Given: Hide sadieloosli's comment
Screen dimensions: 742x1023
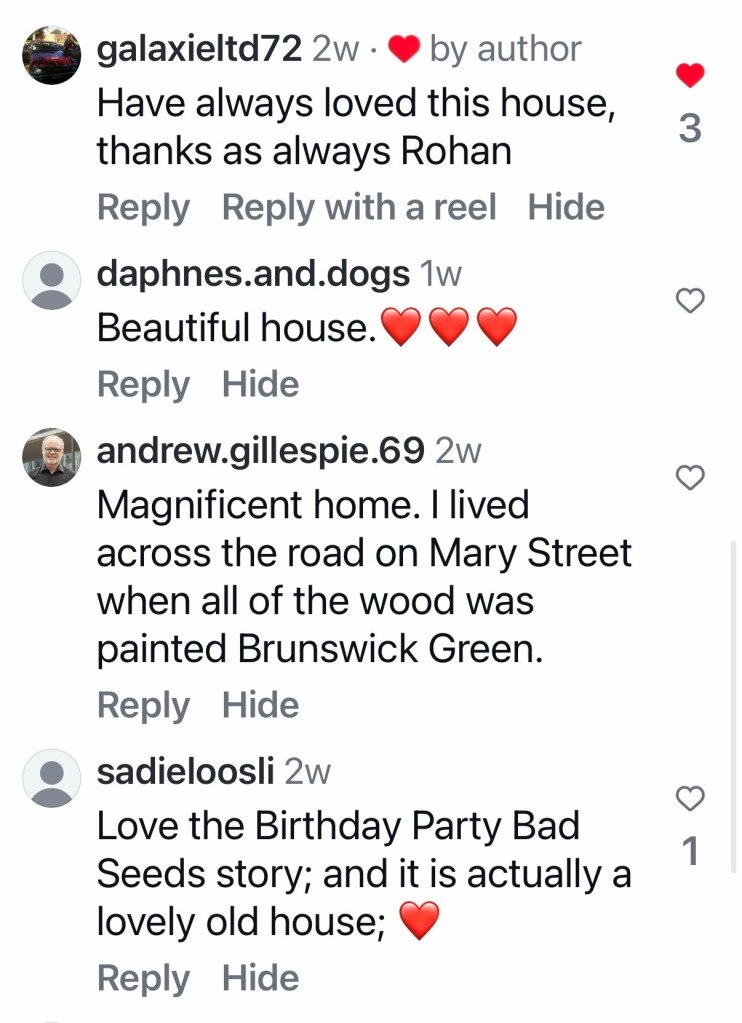Looking at the screenshot, I should (260, 979).
